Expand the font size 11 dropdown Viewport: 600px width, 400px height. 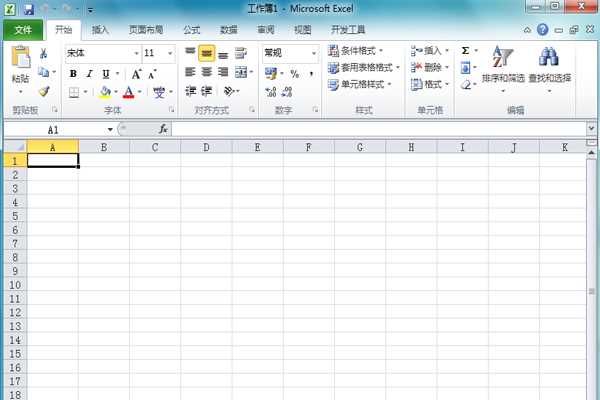pyautogui.click(x=170, y=53)
